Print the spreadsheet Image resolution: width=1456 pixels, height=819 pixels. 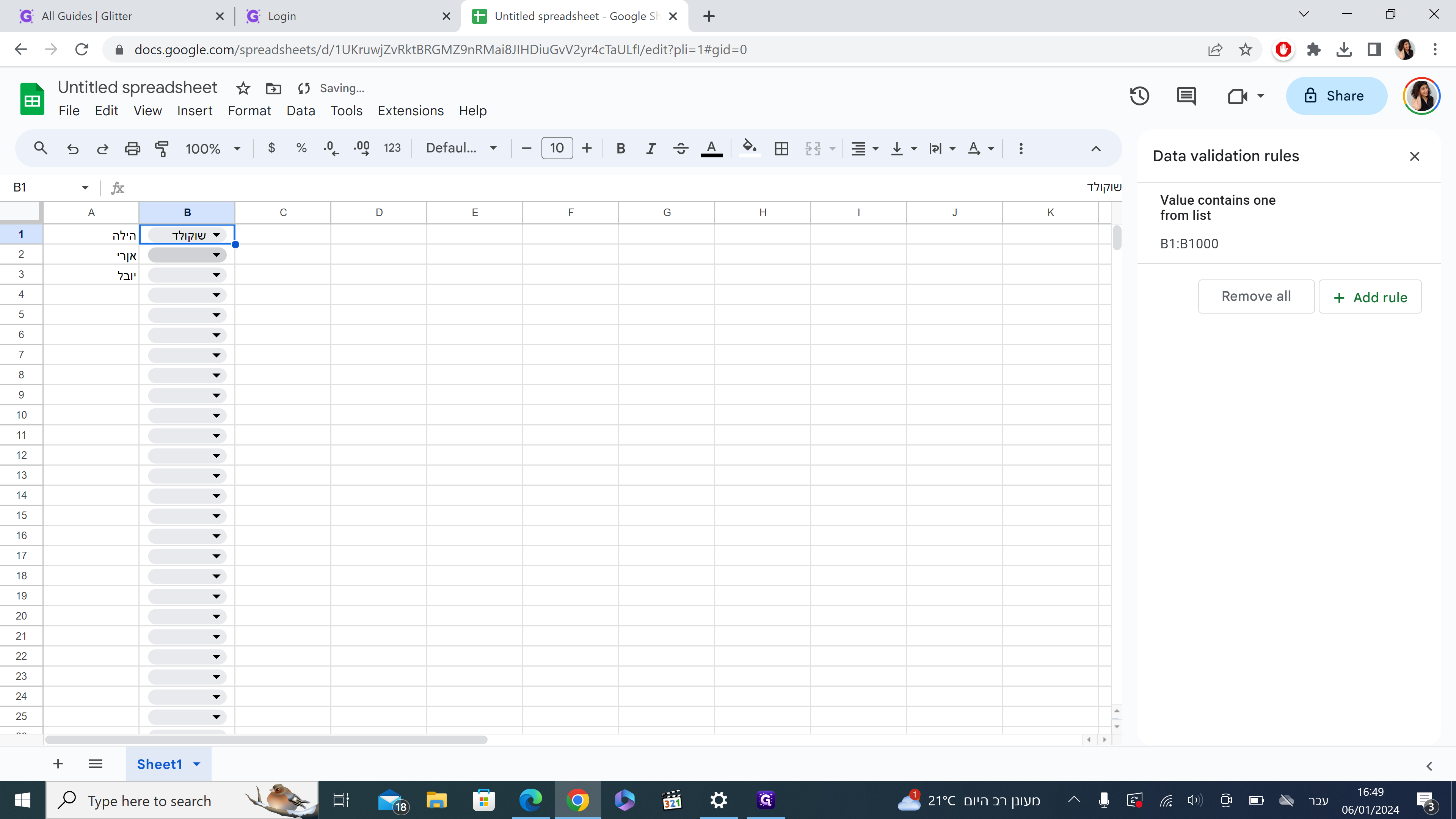pos(132,148)
